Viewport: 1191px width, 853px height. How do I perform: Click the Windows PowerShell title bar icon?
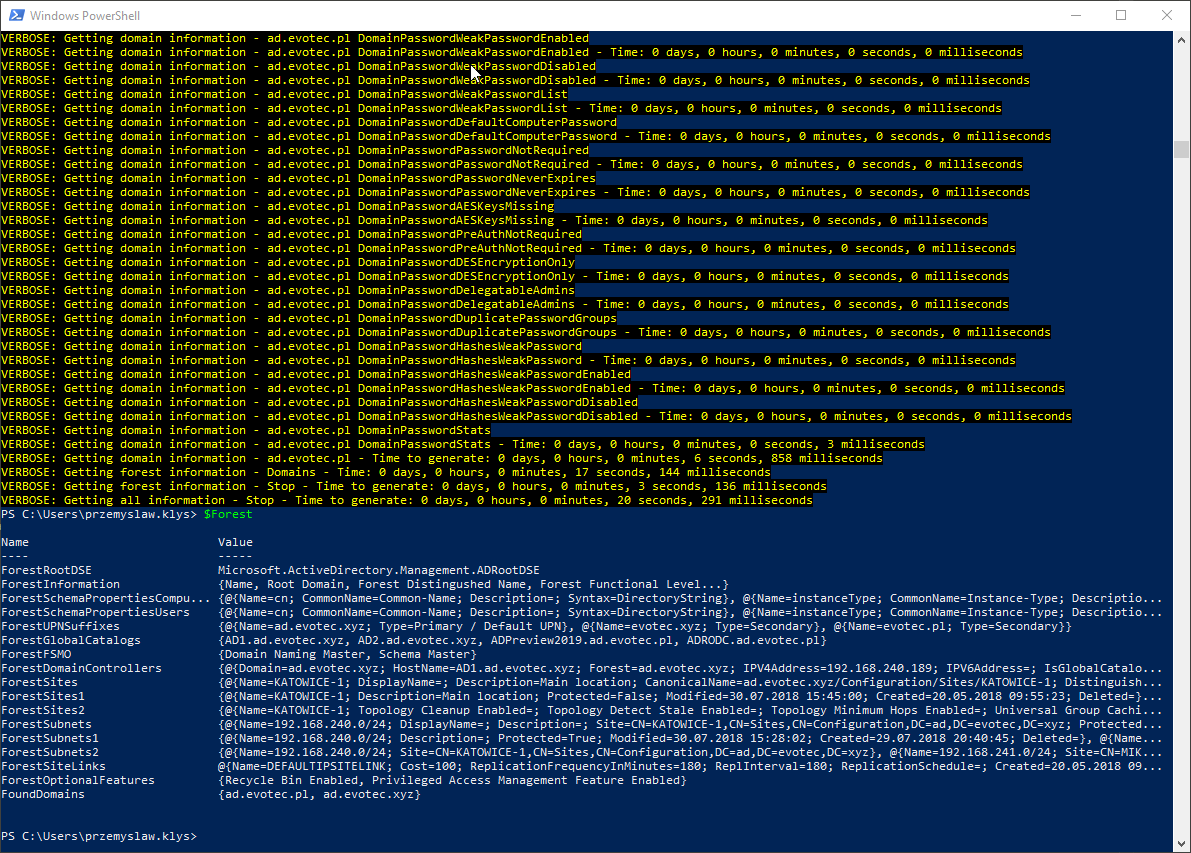click(x=14, y=15)
